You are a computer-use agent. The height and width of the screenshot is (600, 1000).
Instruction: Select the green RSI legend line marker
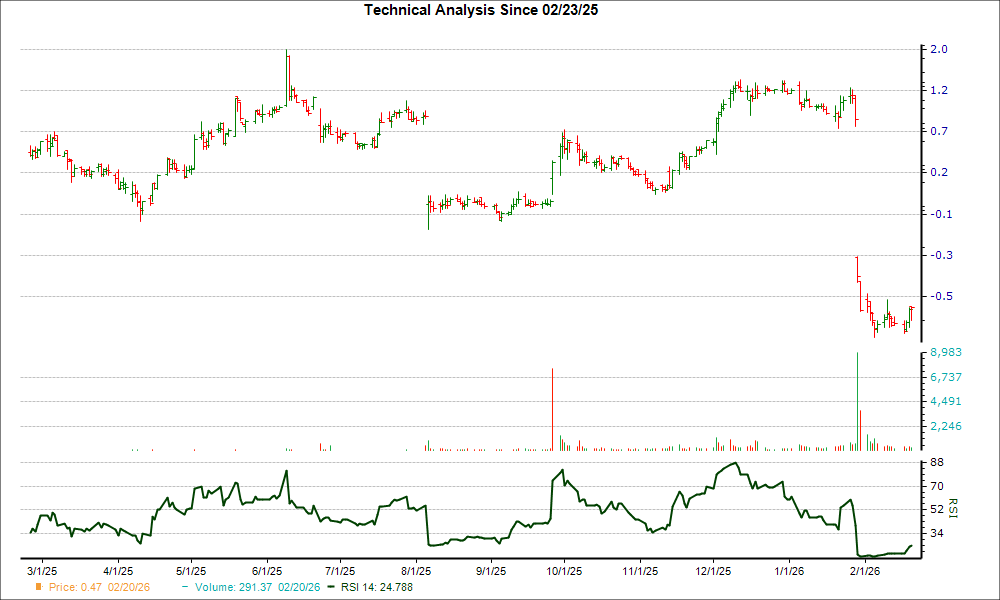(331, 588)
